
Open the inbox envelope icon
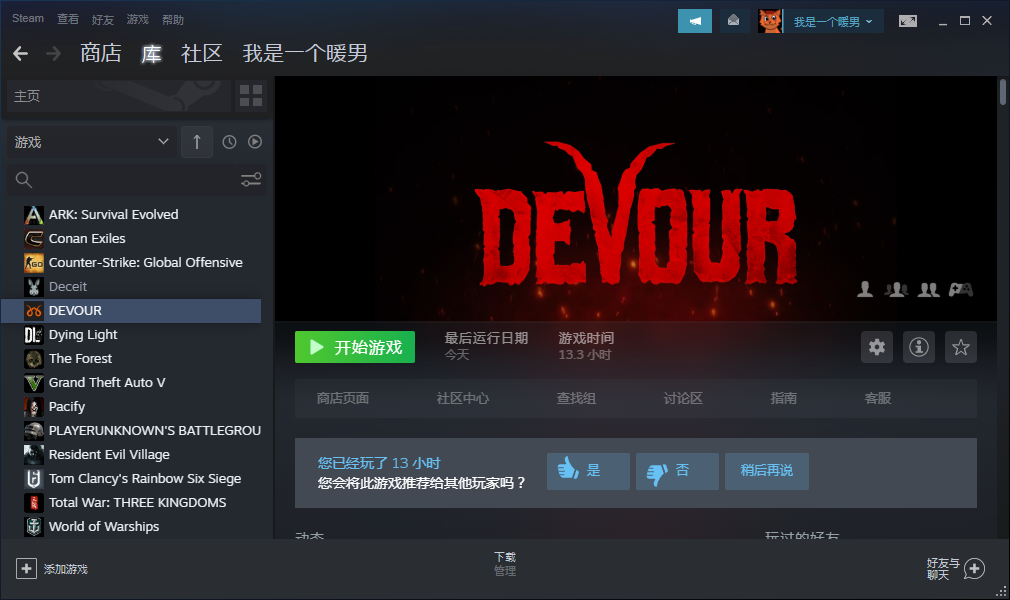tap(733, 21)
